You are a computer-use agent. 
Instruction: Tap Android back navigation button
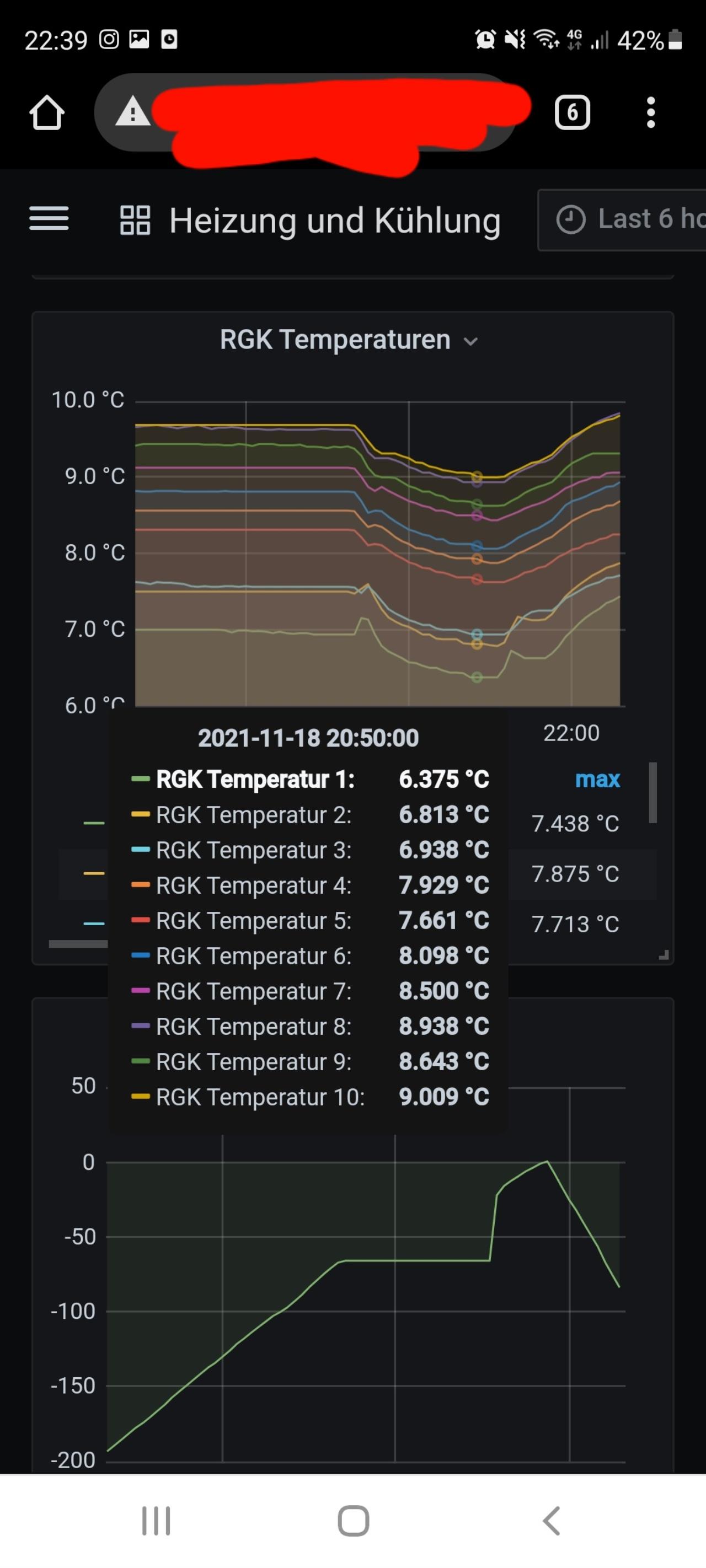pyautogui.click(x=550, y=1521)
